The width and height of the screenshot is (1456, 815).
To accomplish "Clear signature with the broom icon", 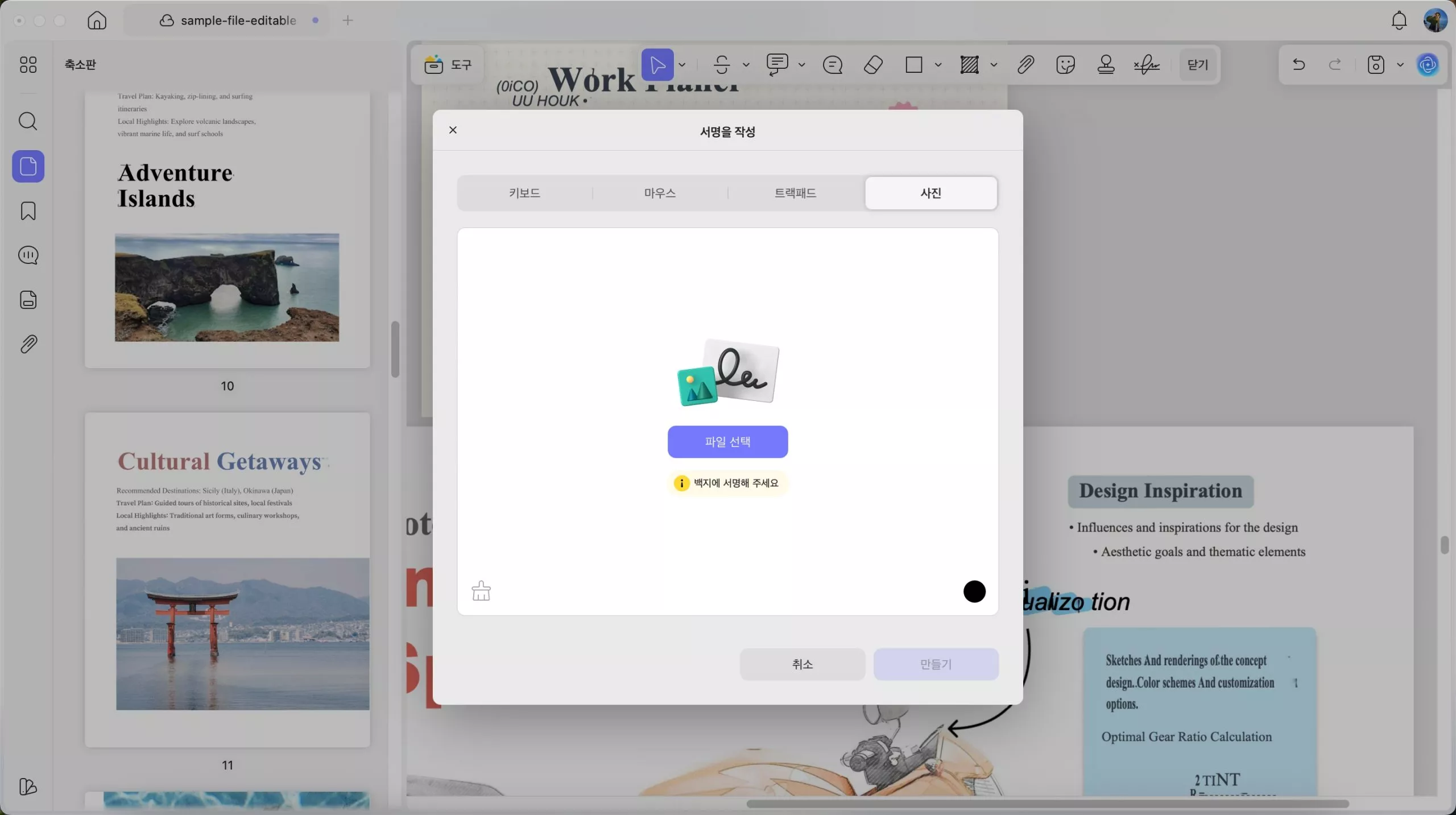I will [x=481, y=591].
